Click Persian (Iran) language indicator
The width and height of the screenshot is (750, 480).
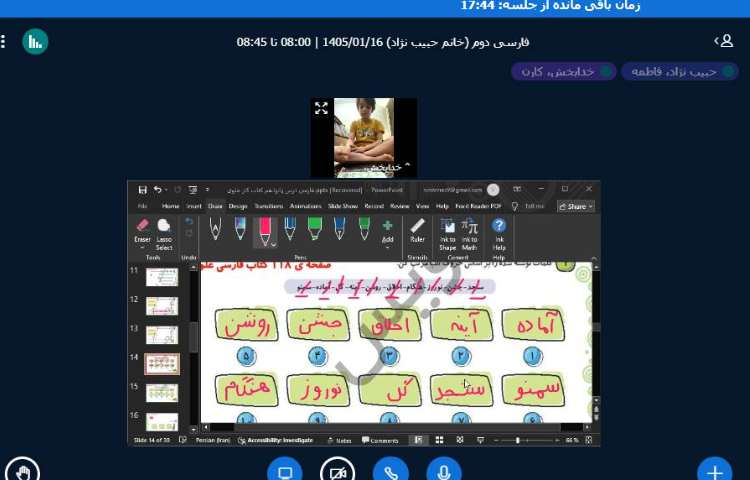point(212,440)
